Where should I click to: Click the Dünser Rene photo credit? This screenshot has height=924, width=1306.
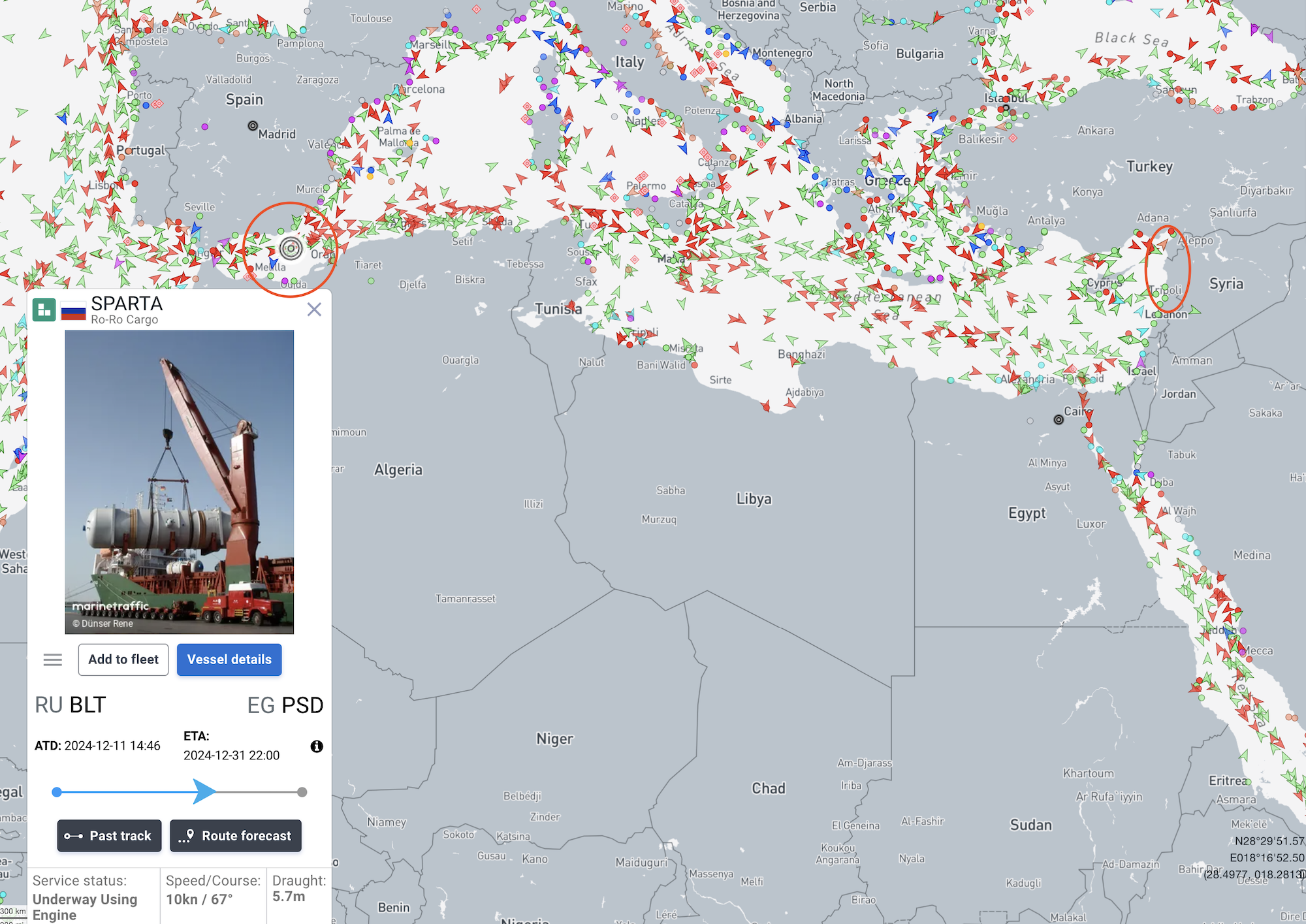tap(103, 624)
